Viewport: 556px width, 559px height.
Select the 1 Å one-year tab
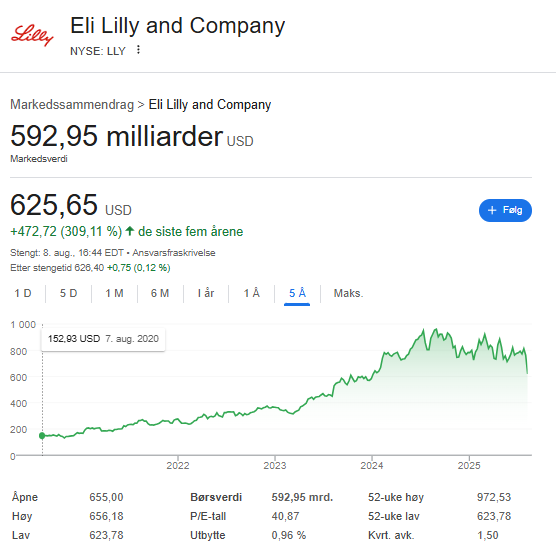(x=252, y=293)
